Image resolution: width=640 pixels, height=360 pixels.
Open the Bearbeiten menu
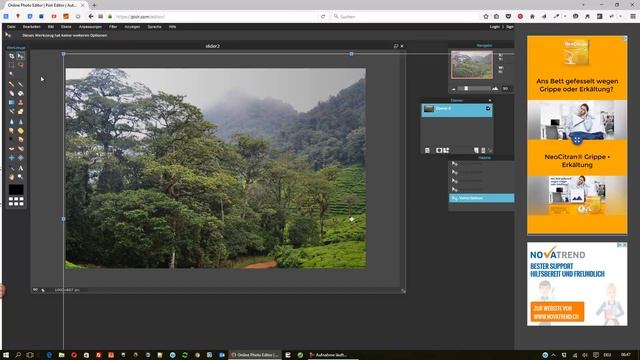point(31,27)
